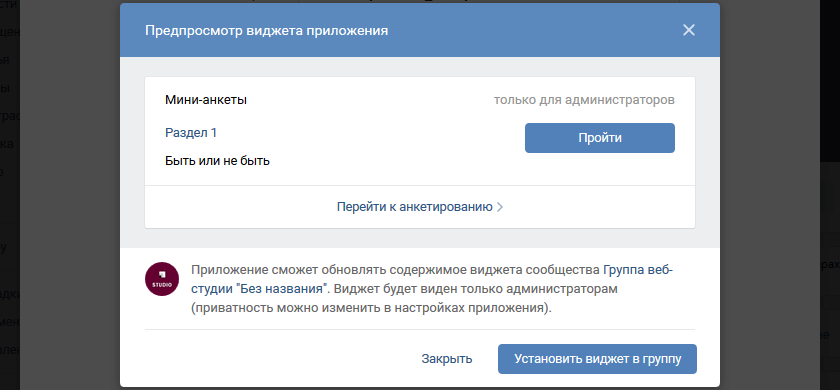The height and width of the screenshot is (390, 840).
Task: Click the Мини-анкеты widget title
Action: pos(206,100)
